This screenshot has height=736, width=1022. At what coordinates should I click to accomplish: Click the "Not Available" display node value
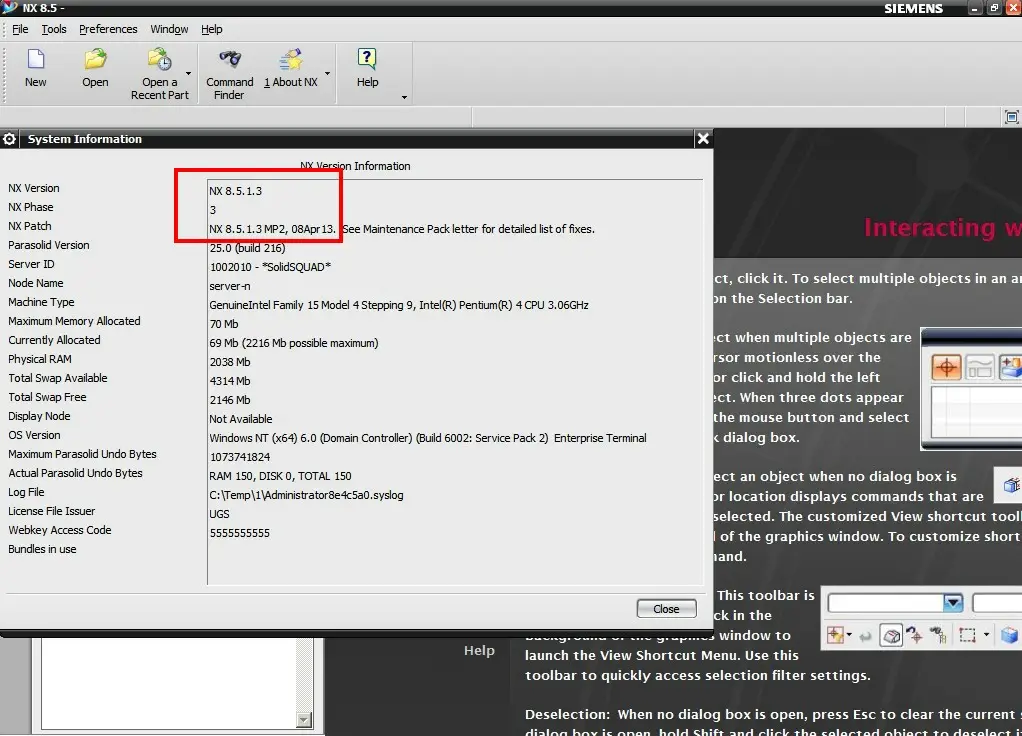(241, 419)
